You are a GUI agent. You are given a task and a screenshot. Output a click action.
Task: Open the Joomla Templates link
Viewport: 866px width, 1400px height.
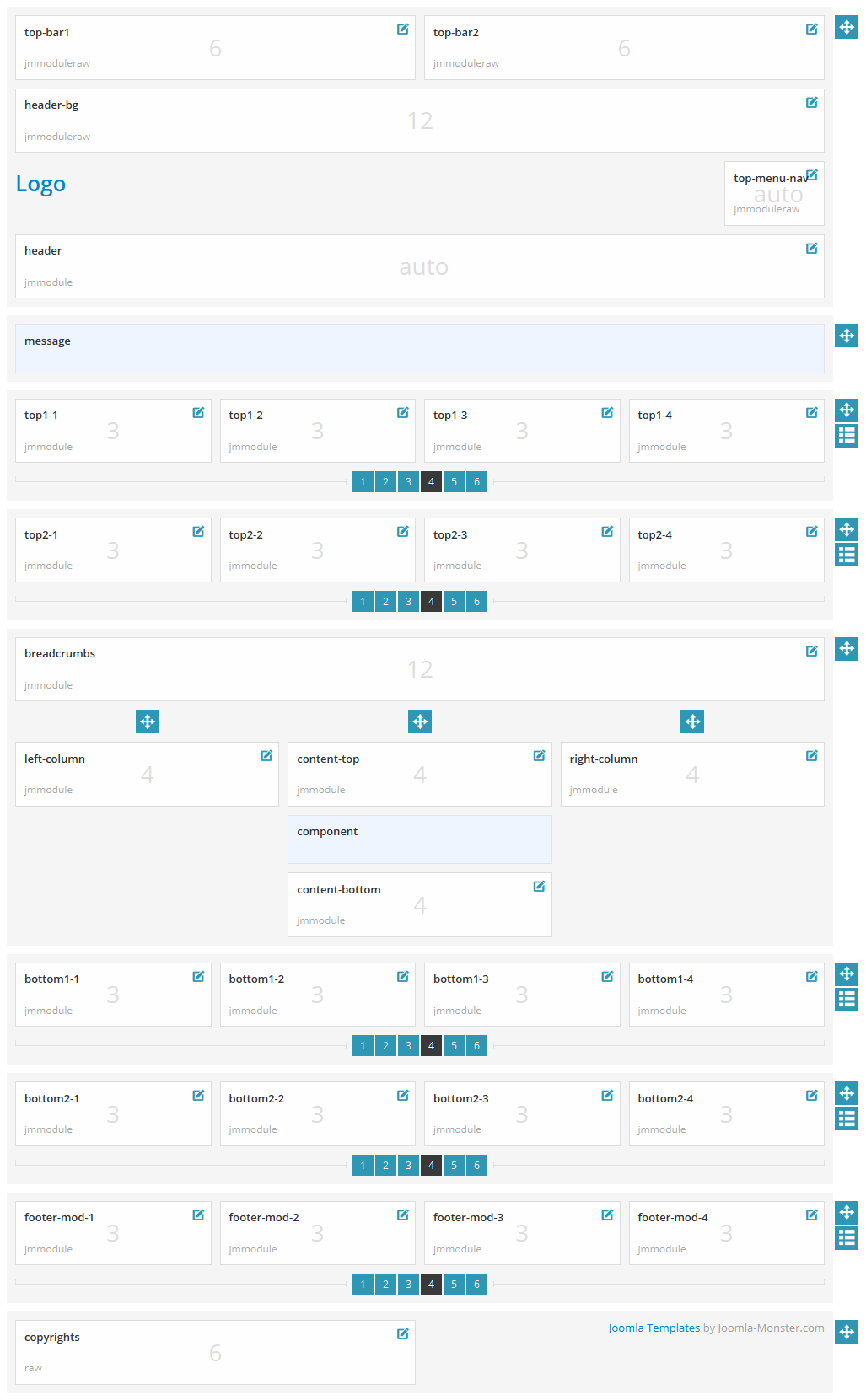tap(654, 1328)
